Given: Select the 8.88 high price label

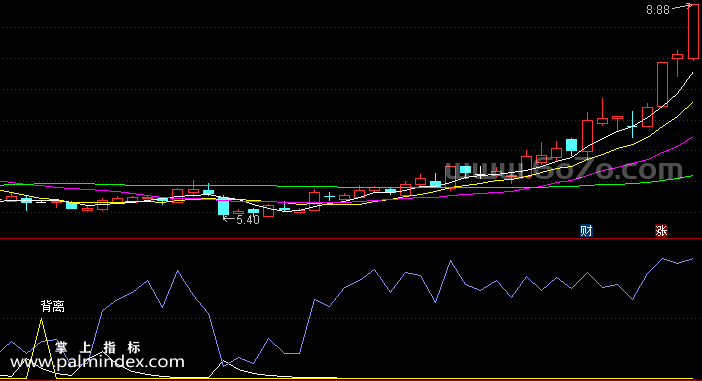Looking at the screenshot, I should coord(658,10).
